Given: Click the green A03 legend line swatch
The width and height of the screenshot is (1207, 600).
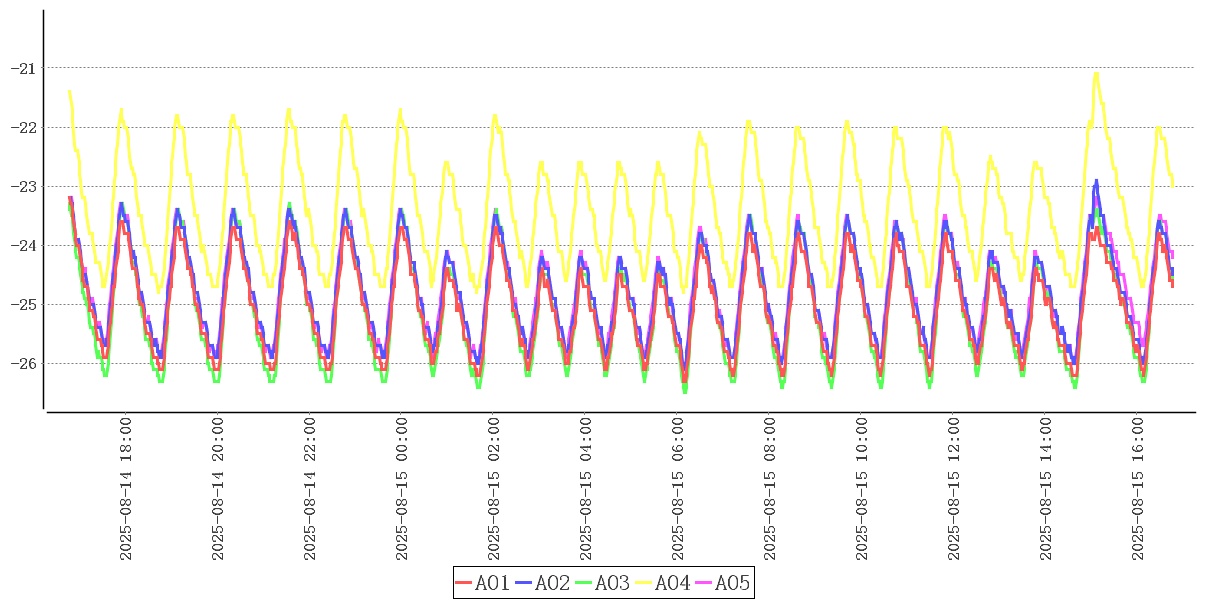Looking at the screenshot, I should click(x=584, y=583).
